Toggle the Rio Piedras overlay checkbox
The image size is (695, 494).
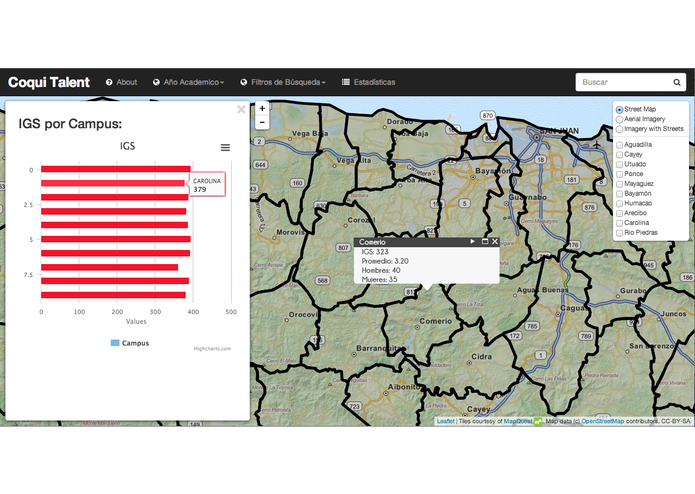pos(620,233)
